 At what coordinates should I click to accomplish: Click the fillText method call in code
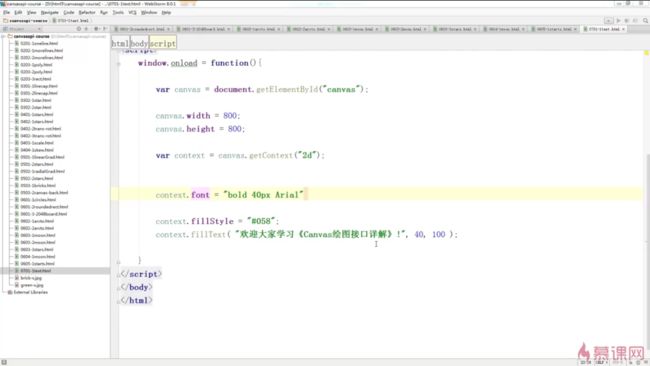[x=208, y=235]
